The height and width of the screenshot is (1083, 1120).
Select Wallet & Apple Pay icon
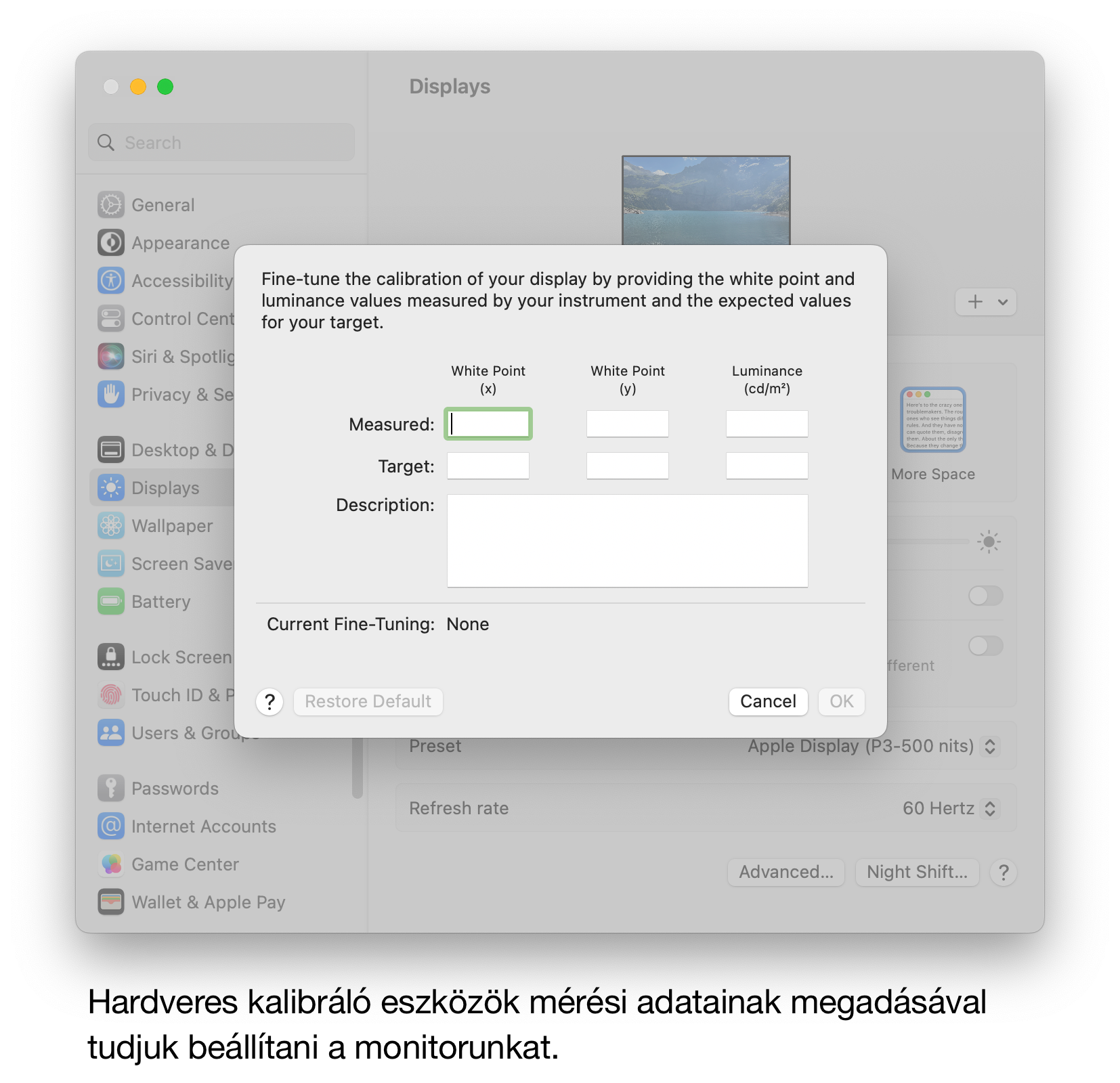(111, 902)
